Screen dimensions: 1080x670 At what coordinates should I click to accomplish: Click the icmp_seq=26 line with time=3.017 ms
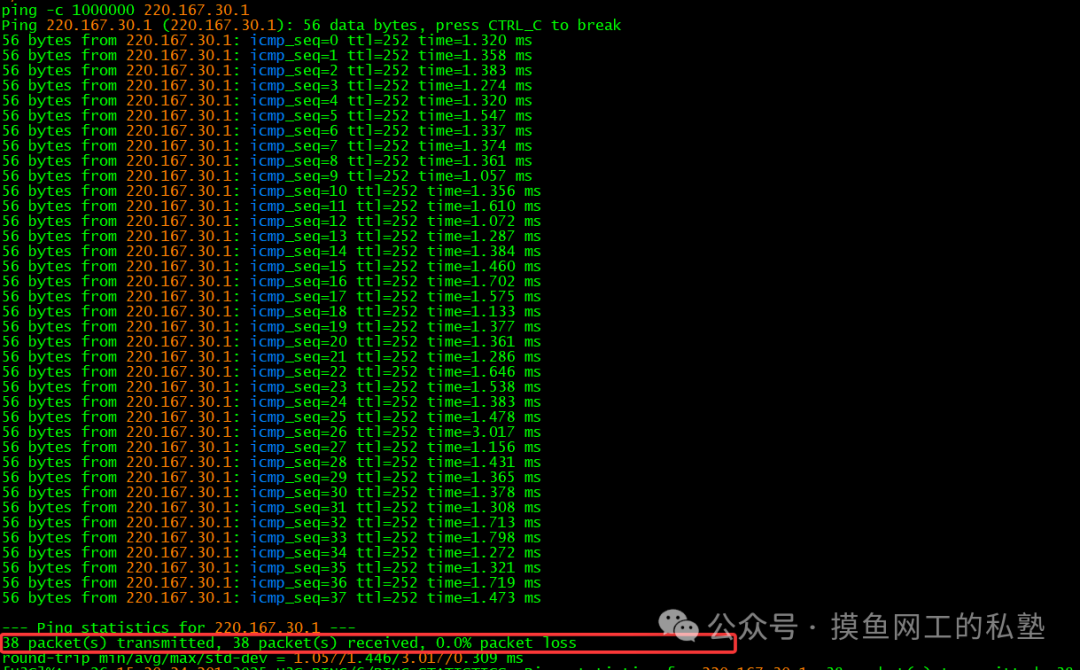pos(271,432)
